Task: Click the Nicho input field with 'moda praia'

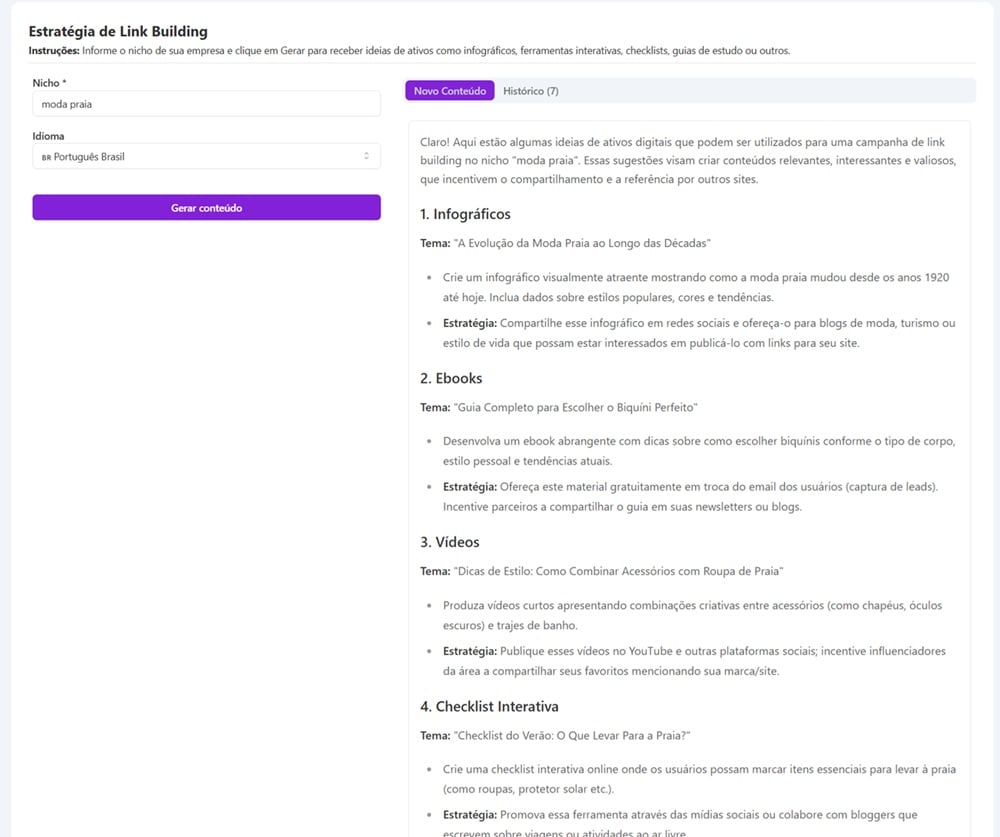Action: click(206, 104)
